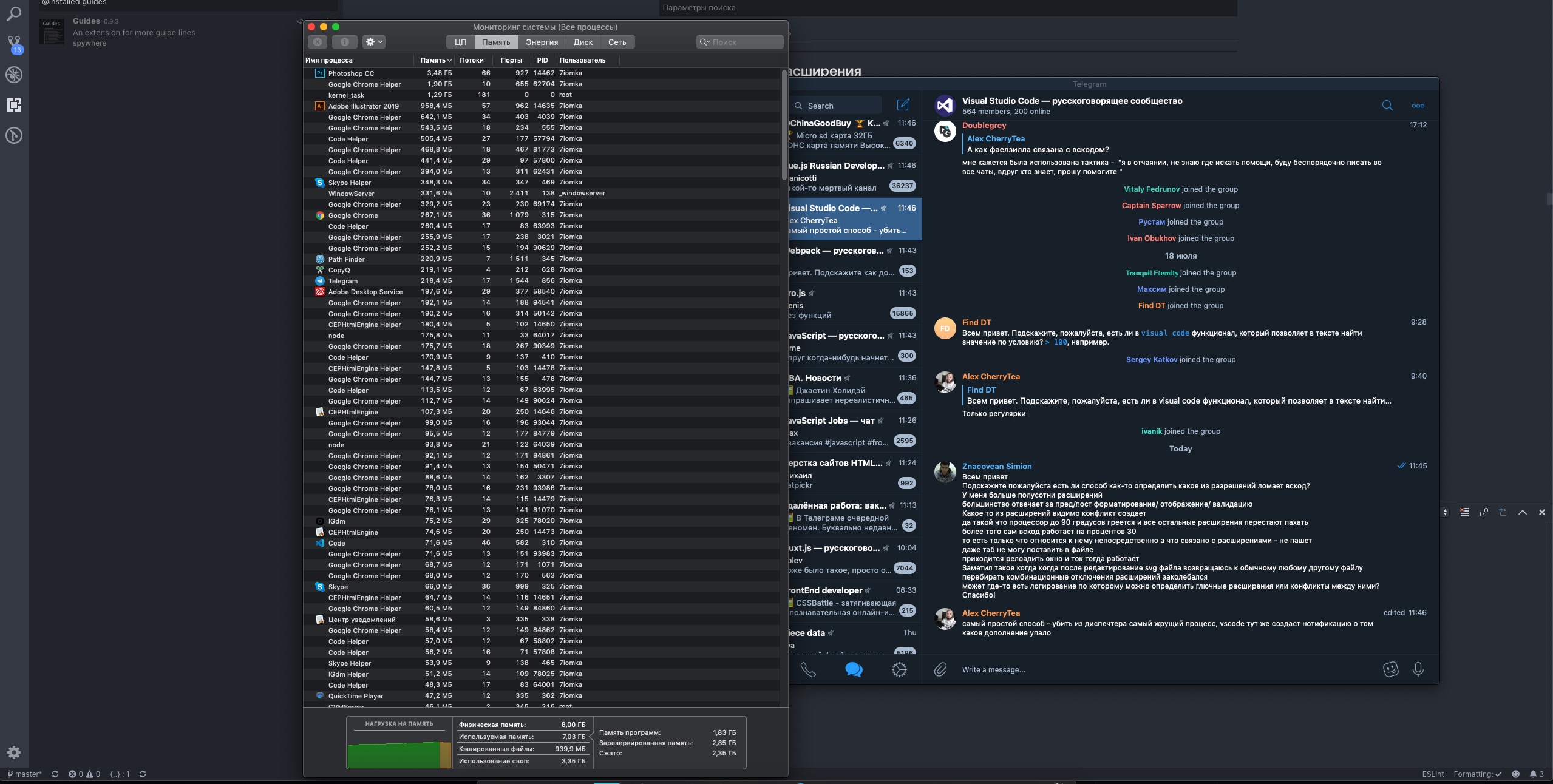Select the Photoshop CC process row
Image resolution: width=1553 pixels, height=784 pixels.
pos(542,73)
